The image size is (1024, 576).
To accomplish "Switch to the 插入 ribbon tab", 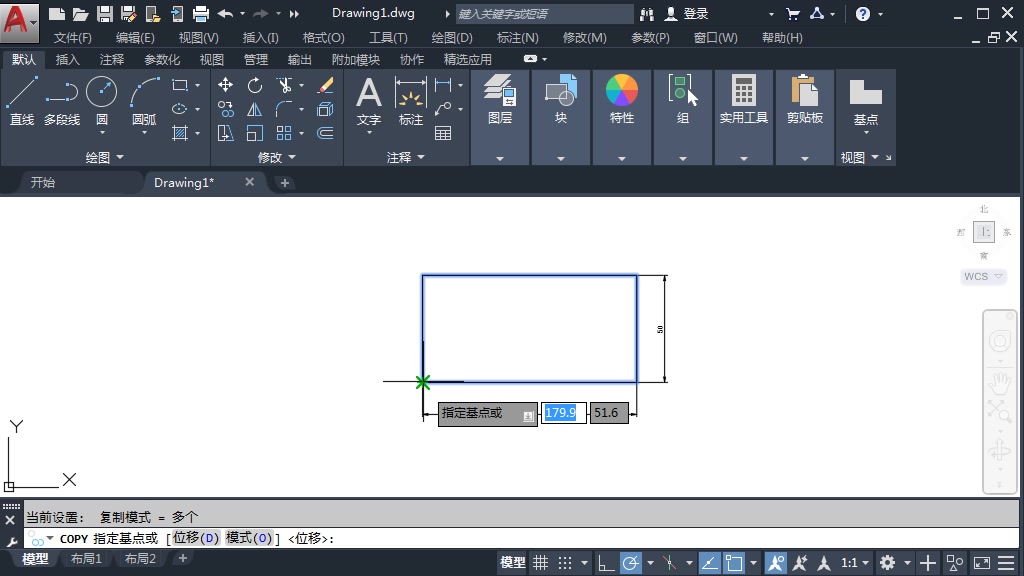I will point(67,59).
